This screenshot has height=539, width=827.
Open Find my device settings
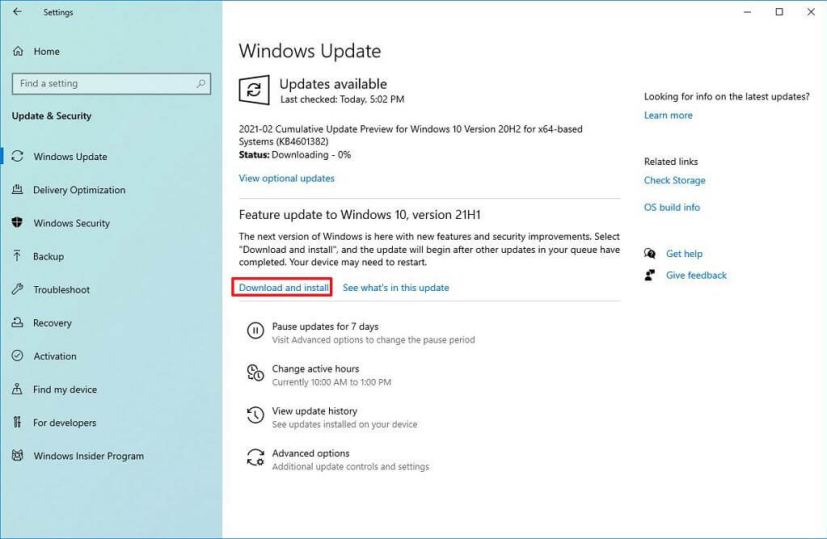(65, 389)
